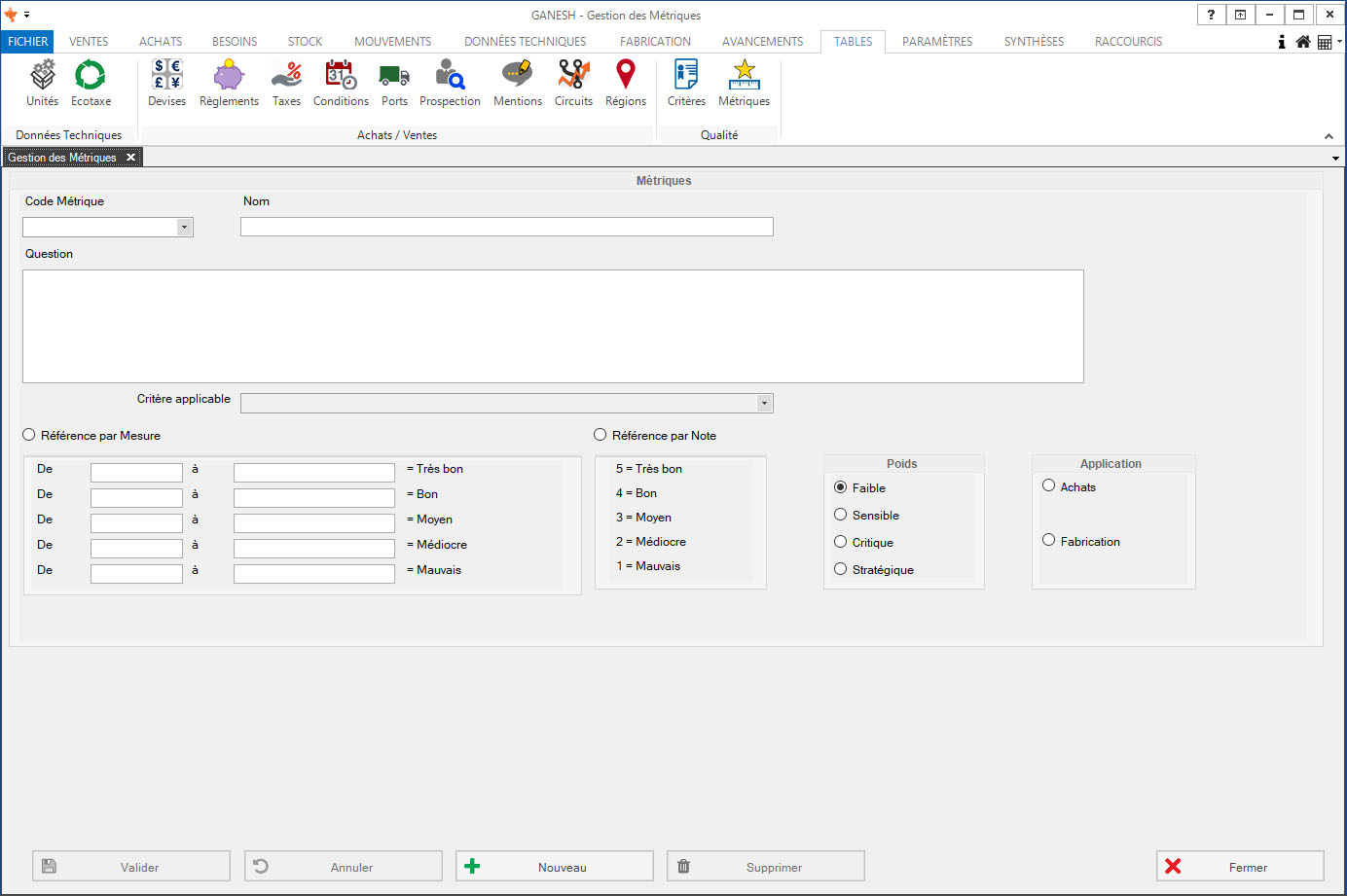The width and height of the screenshot is (1347, 896).
Task: Set Poids to Stratégique
Action: coord(841,569)
